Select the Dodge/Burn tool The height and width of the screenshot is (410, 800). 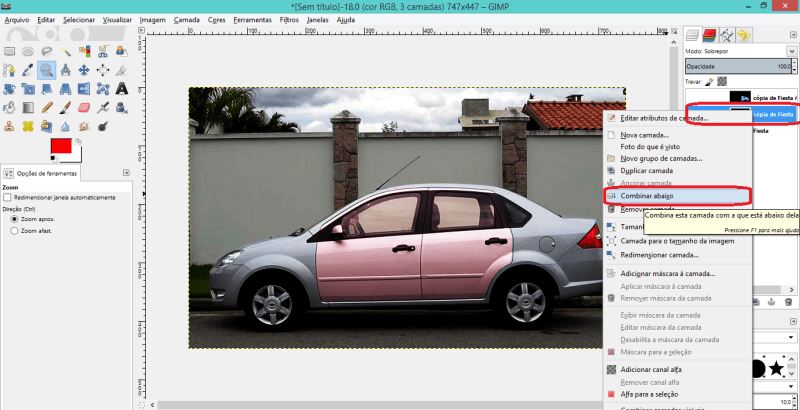[x=103, y=125]
